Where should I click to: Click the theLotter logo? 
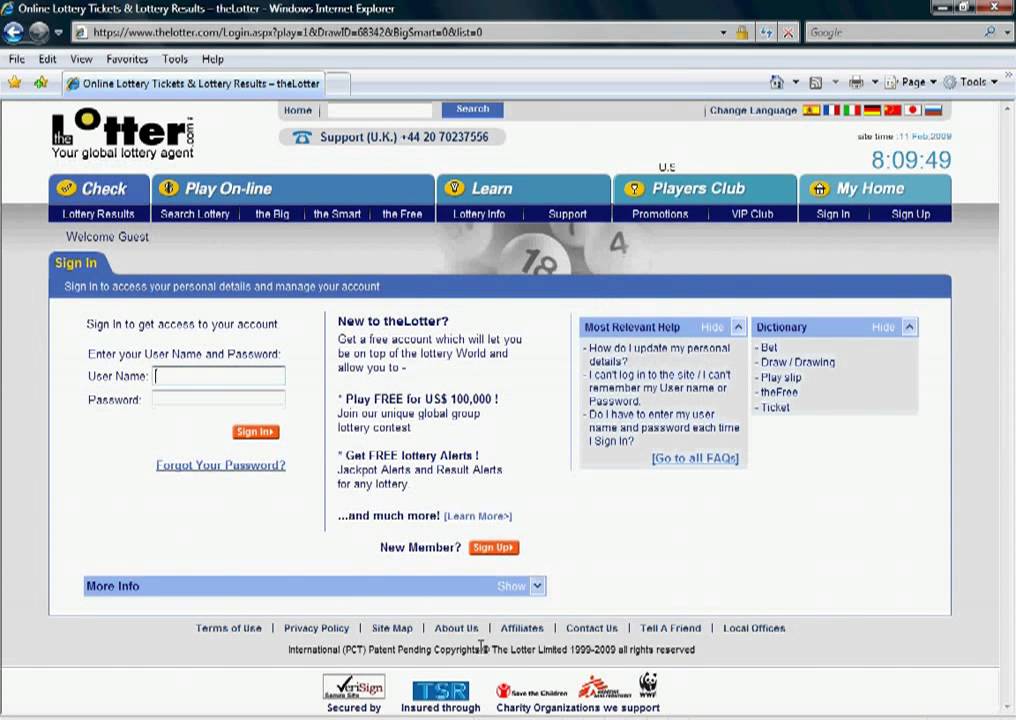pyautogui.click(x=122, y=134)
